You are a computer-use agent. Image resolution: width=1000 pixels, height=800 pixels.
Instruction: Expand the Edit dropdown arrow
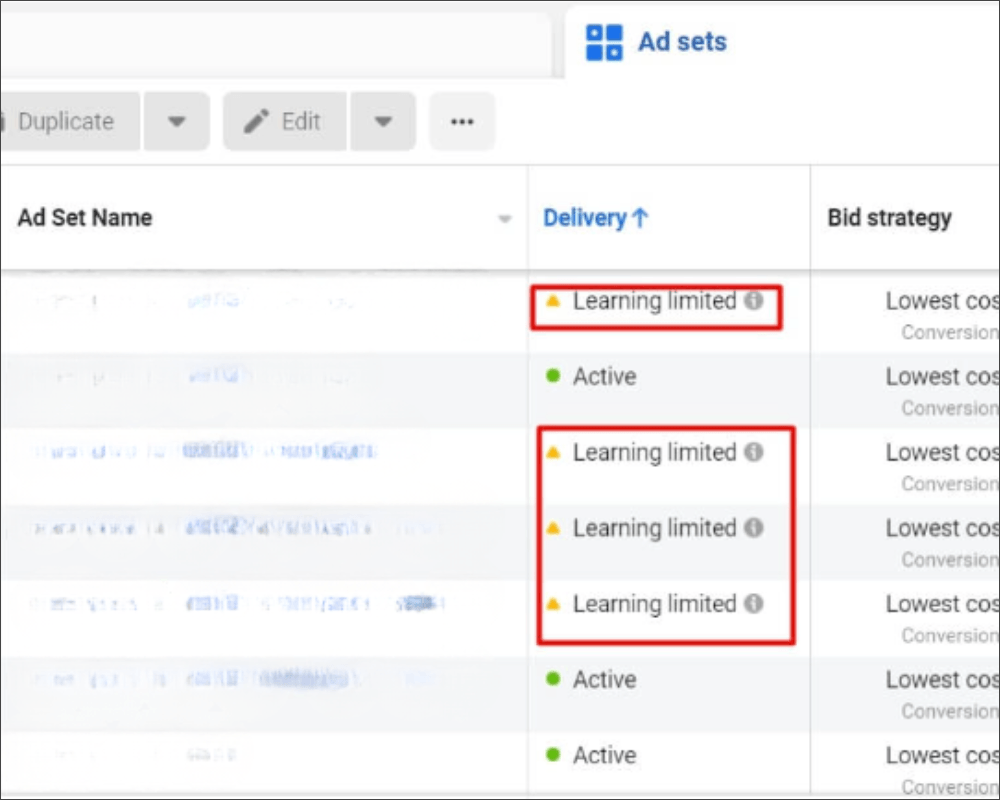pyautogui.click(x=383, y=121)
